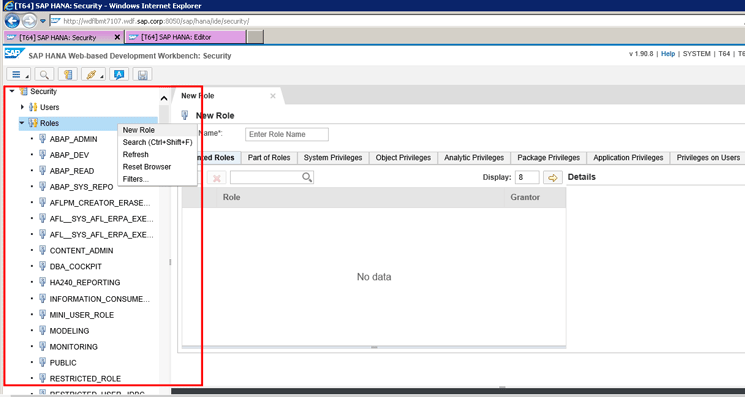Choose Reset Browser from context menu
The height and width of the screenshot is (397, 745).
(x=147, y=167)
